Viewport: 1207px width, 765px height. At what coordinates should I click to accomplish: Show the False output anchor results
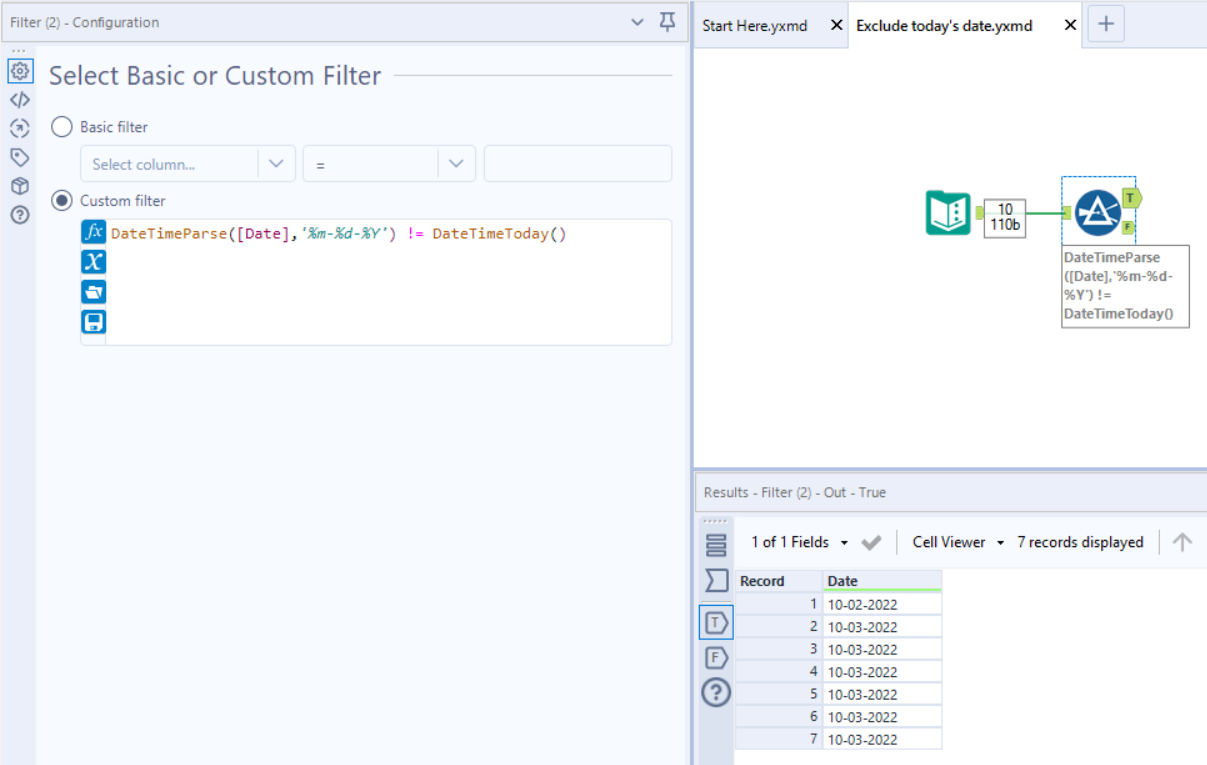point(716,658)
